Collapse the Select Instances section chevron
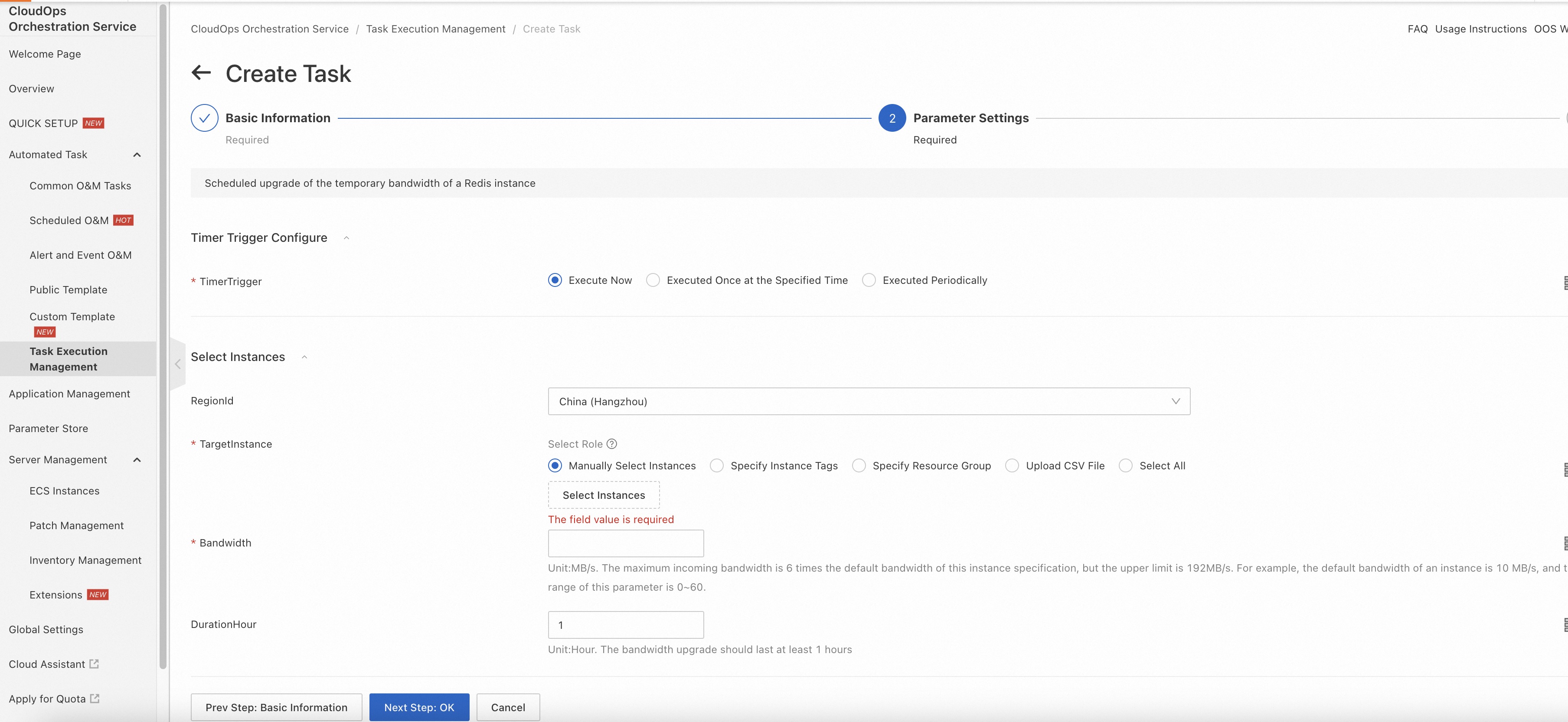This screenshot has width=1568, height=722. pos(304,357)
